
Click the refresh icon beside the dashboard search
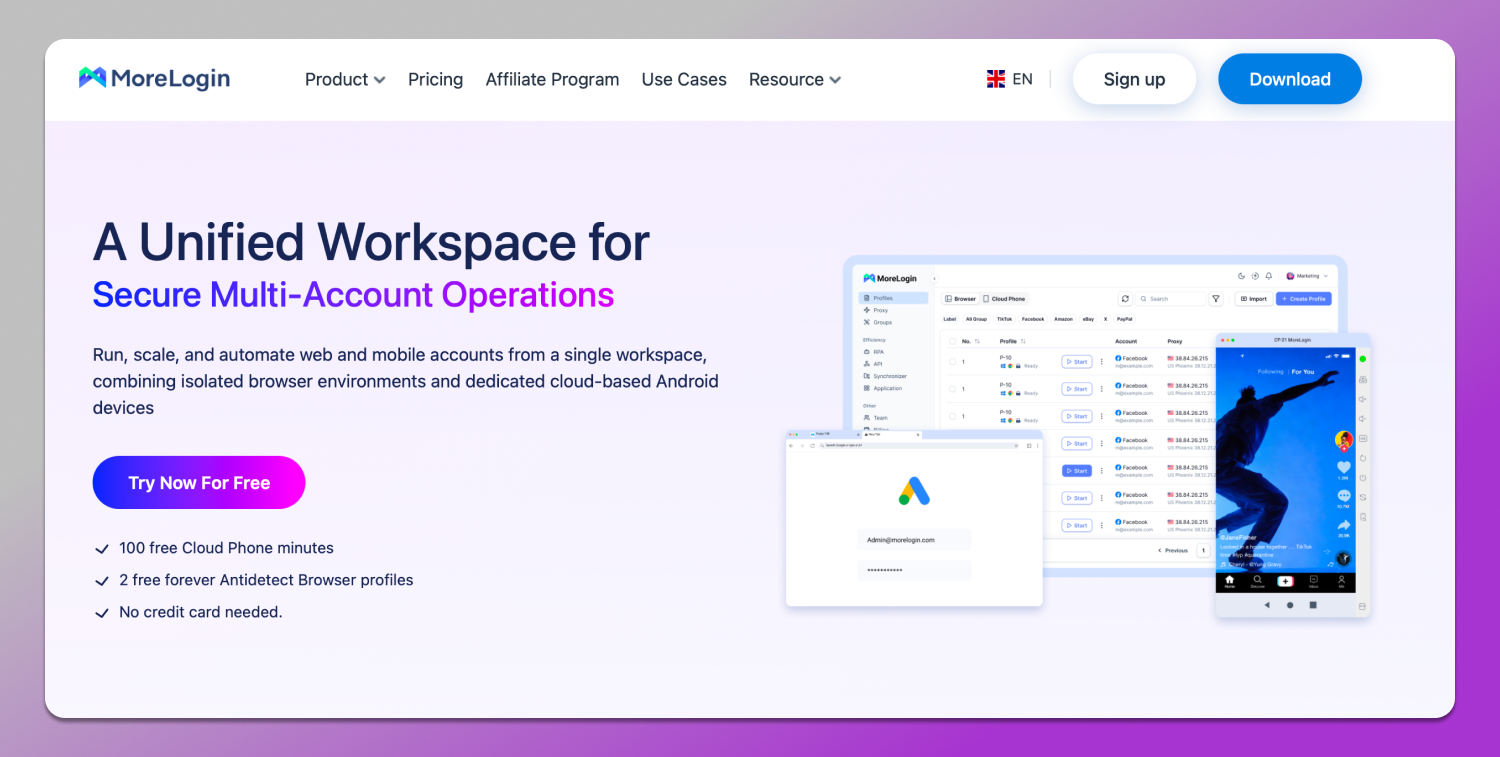pyautogui.click(x=1125, y=299)
